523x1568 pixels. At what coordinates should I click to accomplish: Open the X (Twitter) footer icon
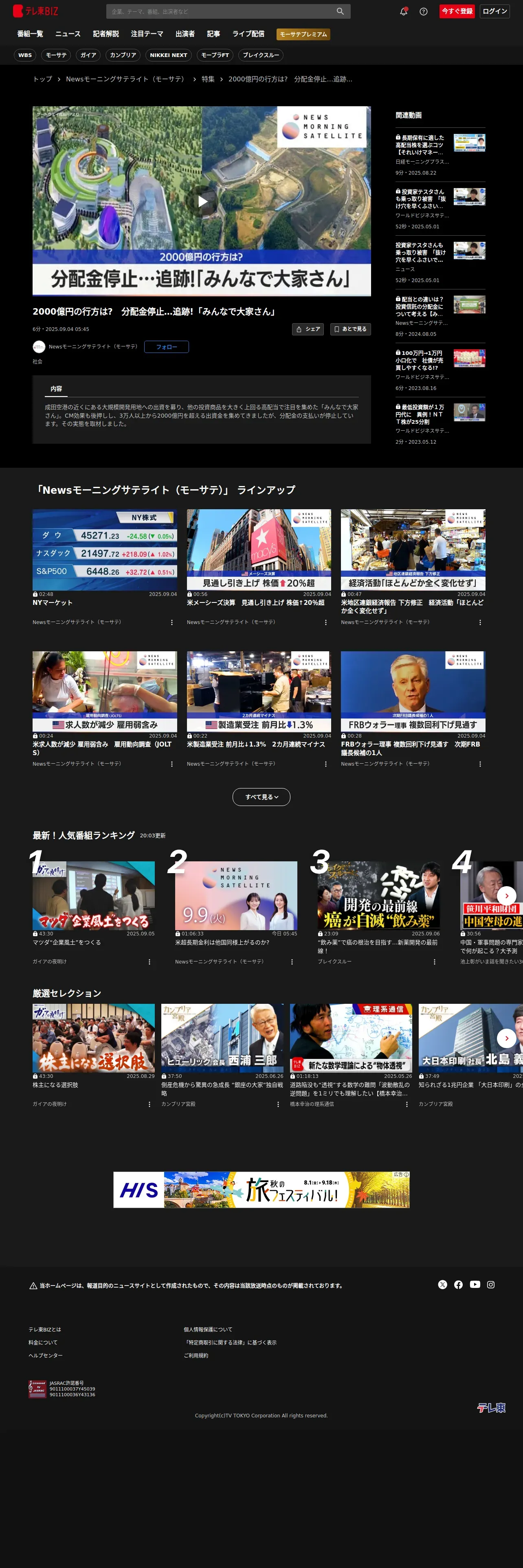443,1285
